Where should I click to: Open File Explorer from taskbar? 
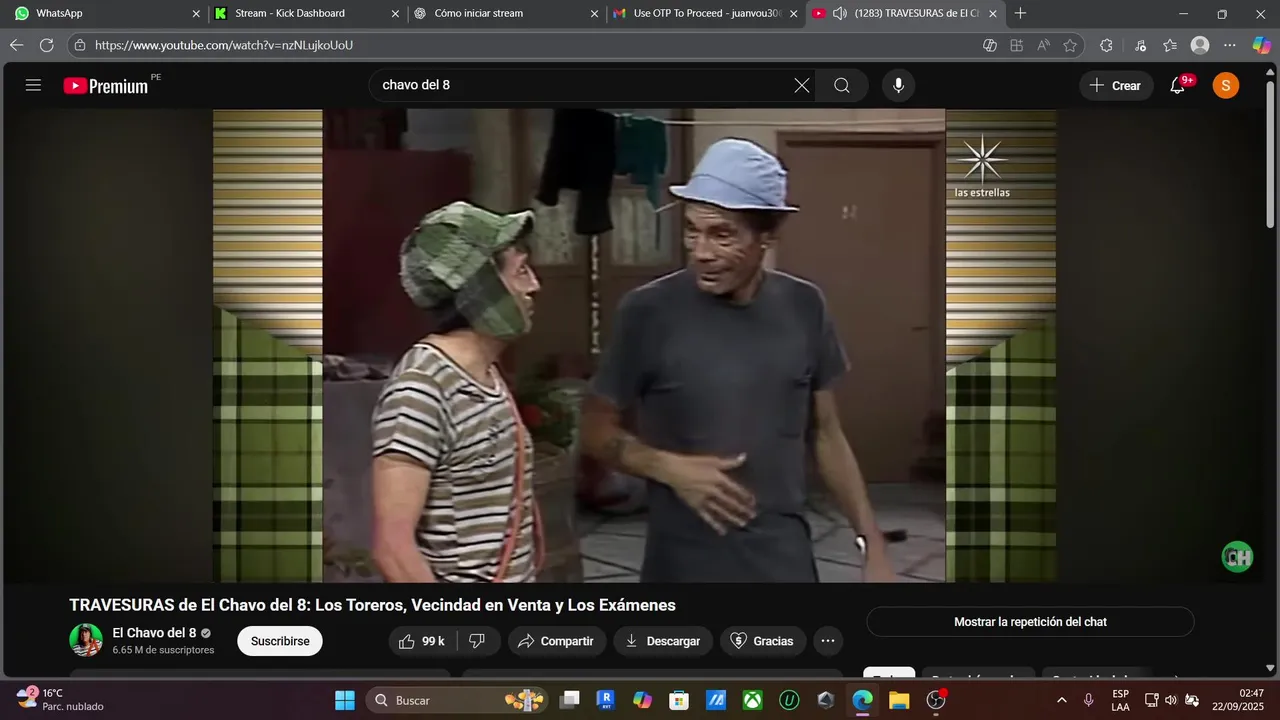[899, 700]
